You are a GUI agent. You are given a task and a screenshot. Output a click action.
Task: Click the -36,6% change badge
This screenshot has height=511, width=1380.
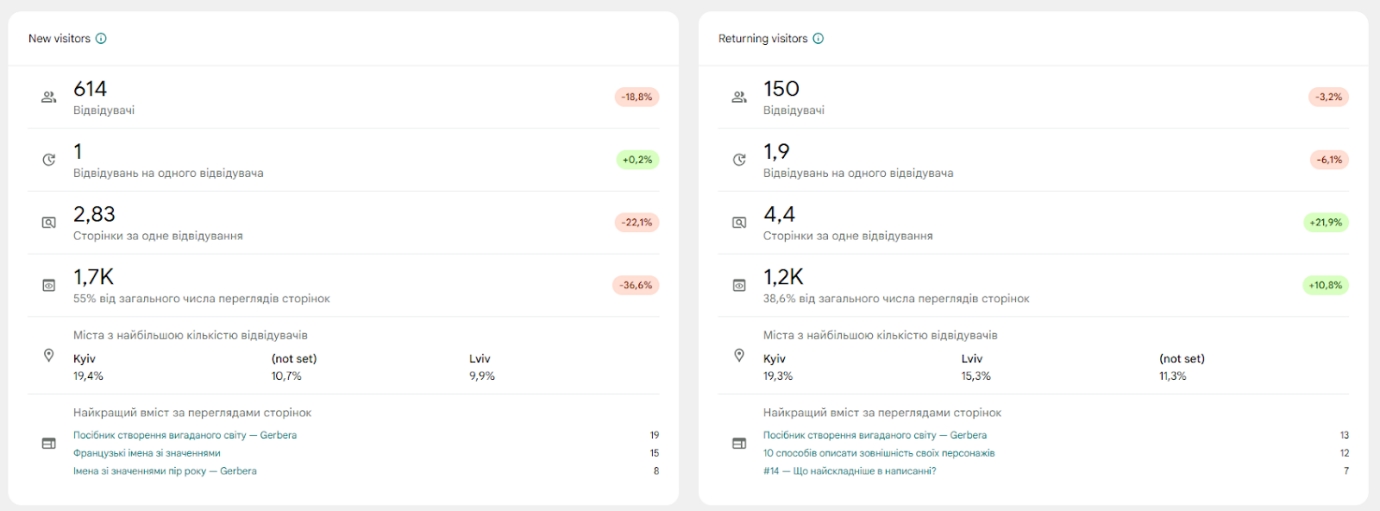coord(636,285)
